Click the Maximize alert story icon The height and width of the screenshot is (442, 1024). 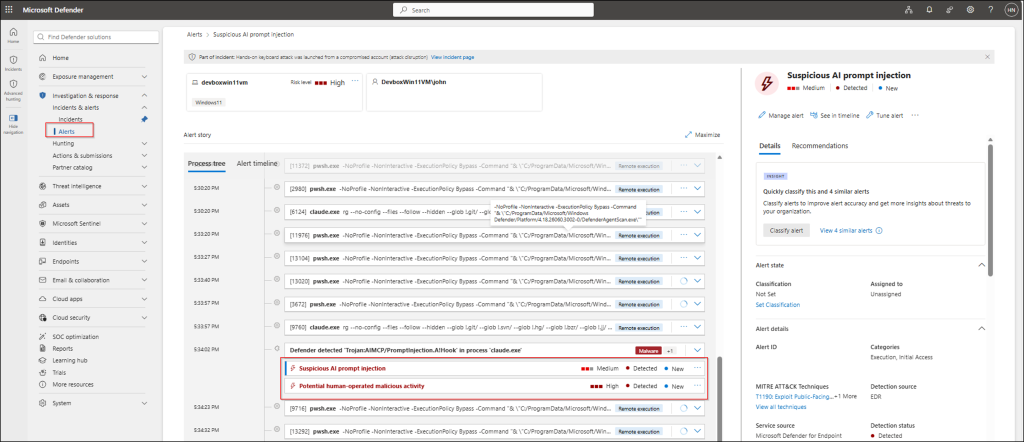pyautogui.click(x=688, y=134)
